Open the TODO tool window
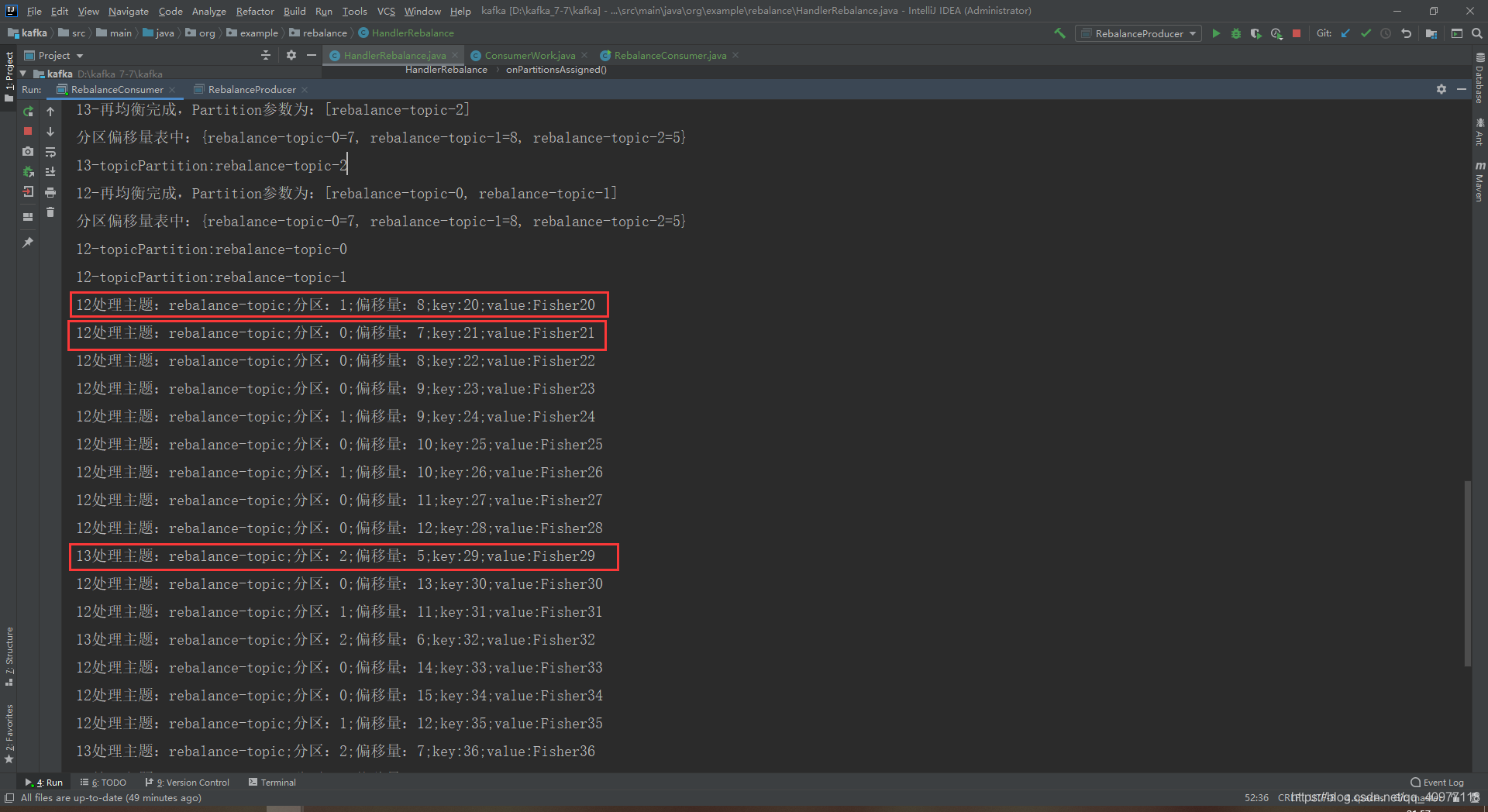 pyautogui.click(x=103, y=783)
